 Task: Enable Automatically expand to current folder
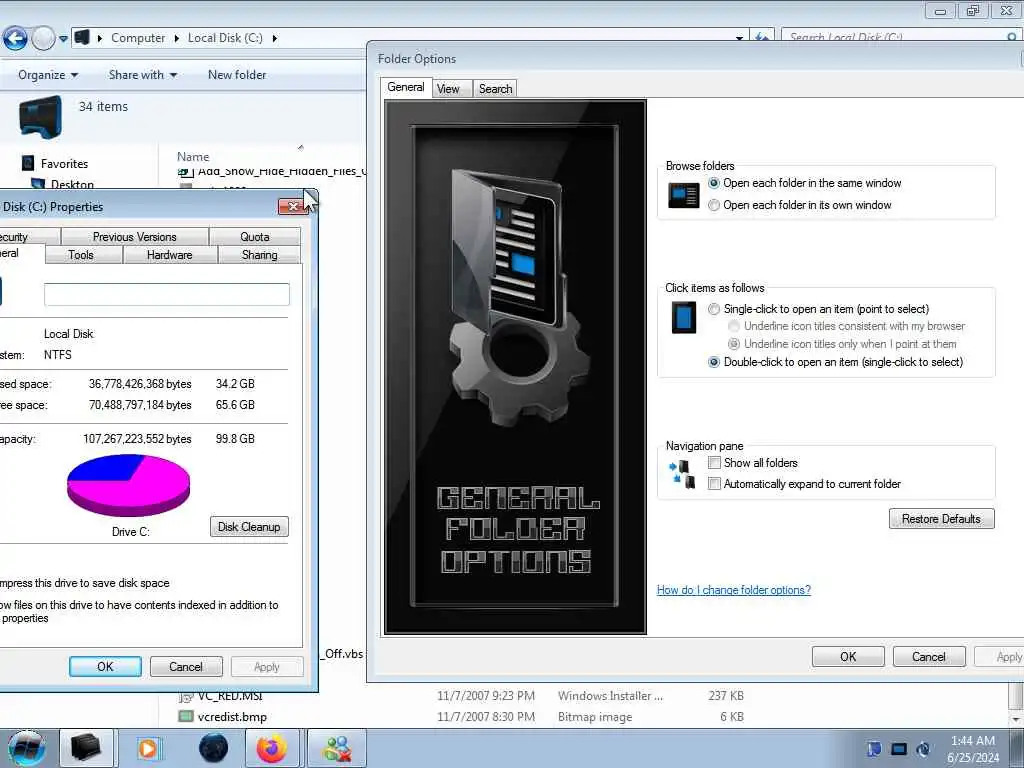(714, 483)
